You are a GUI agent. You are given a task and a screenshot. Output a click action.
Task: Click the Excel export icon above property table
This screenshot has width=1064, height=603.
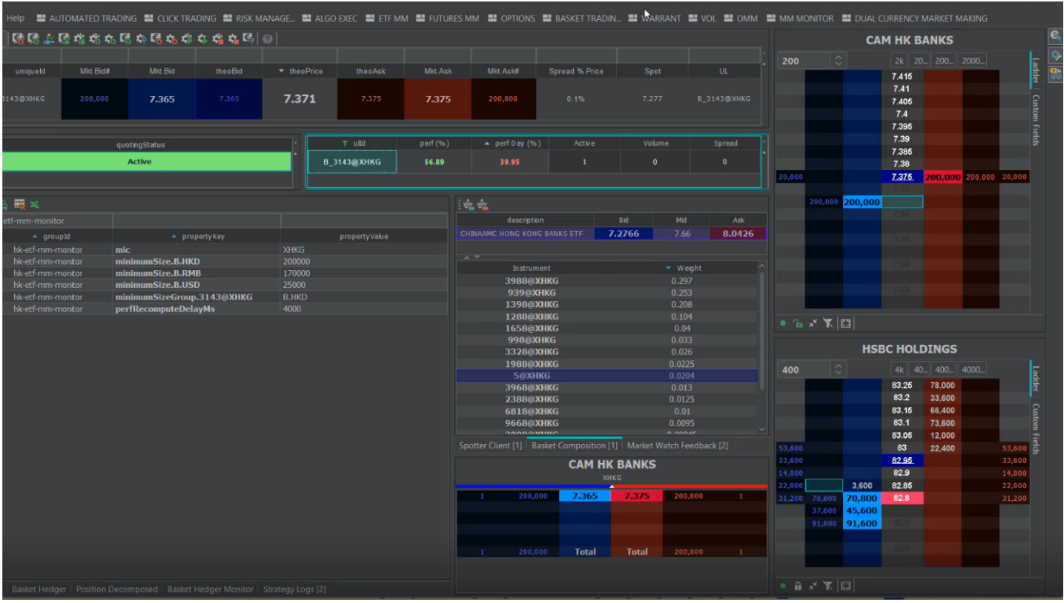(34, 205)
